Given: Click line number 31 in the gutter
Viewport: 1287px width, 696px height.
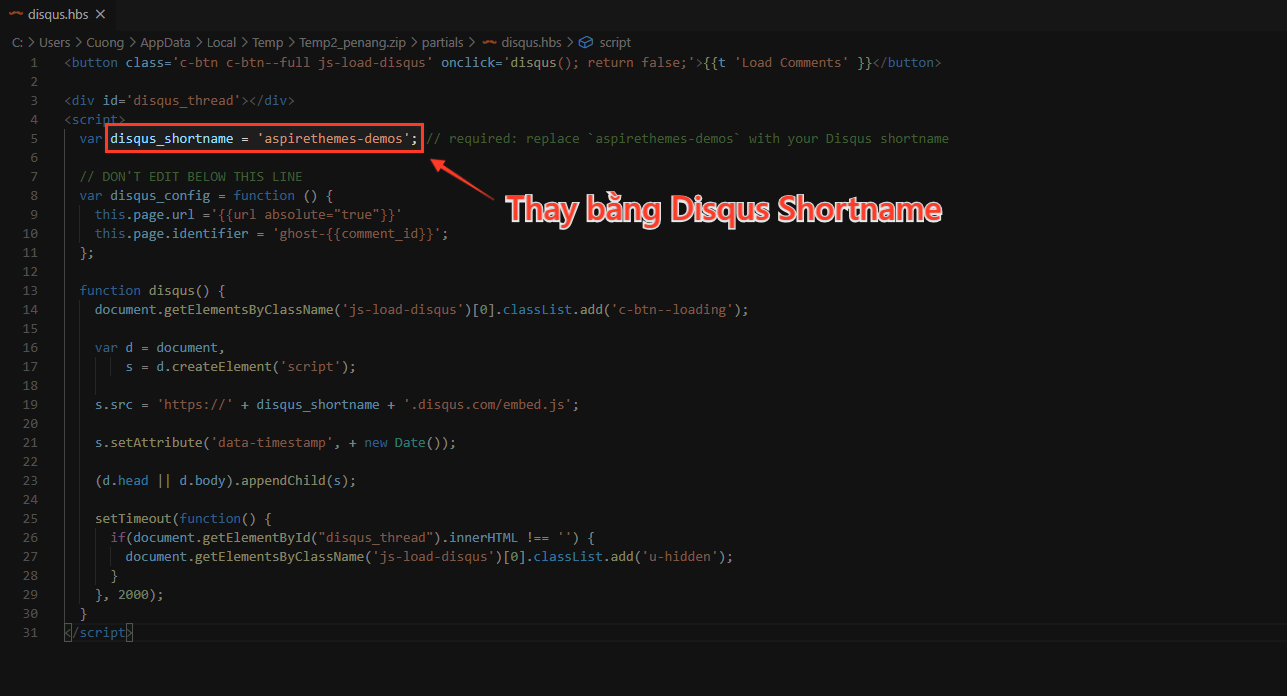Looking at the screenshot, I should 30,632.
